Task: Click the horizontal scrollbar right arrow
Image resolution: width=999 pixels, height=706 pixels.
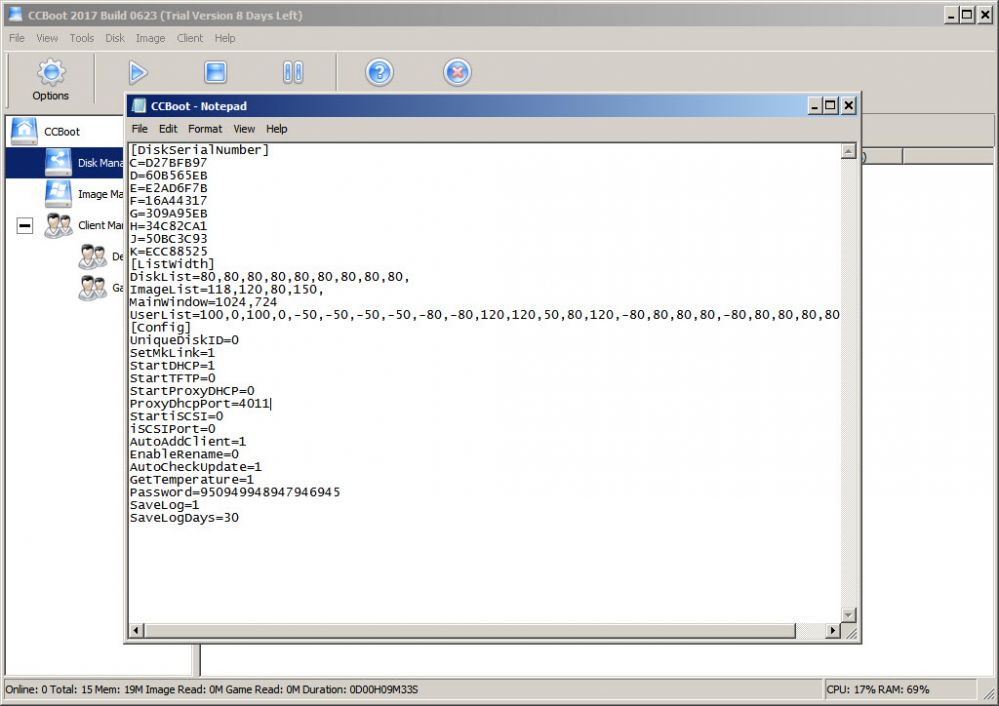Action: pos(833,631)
